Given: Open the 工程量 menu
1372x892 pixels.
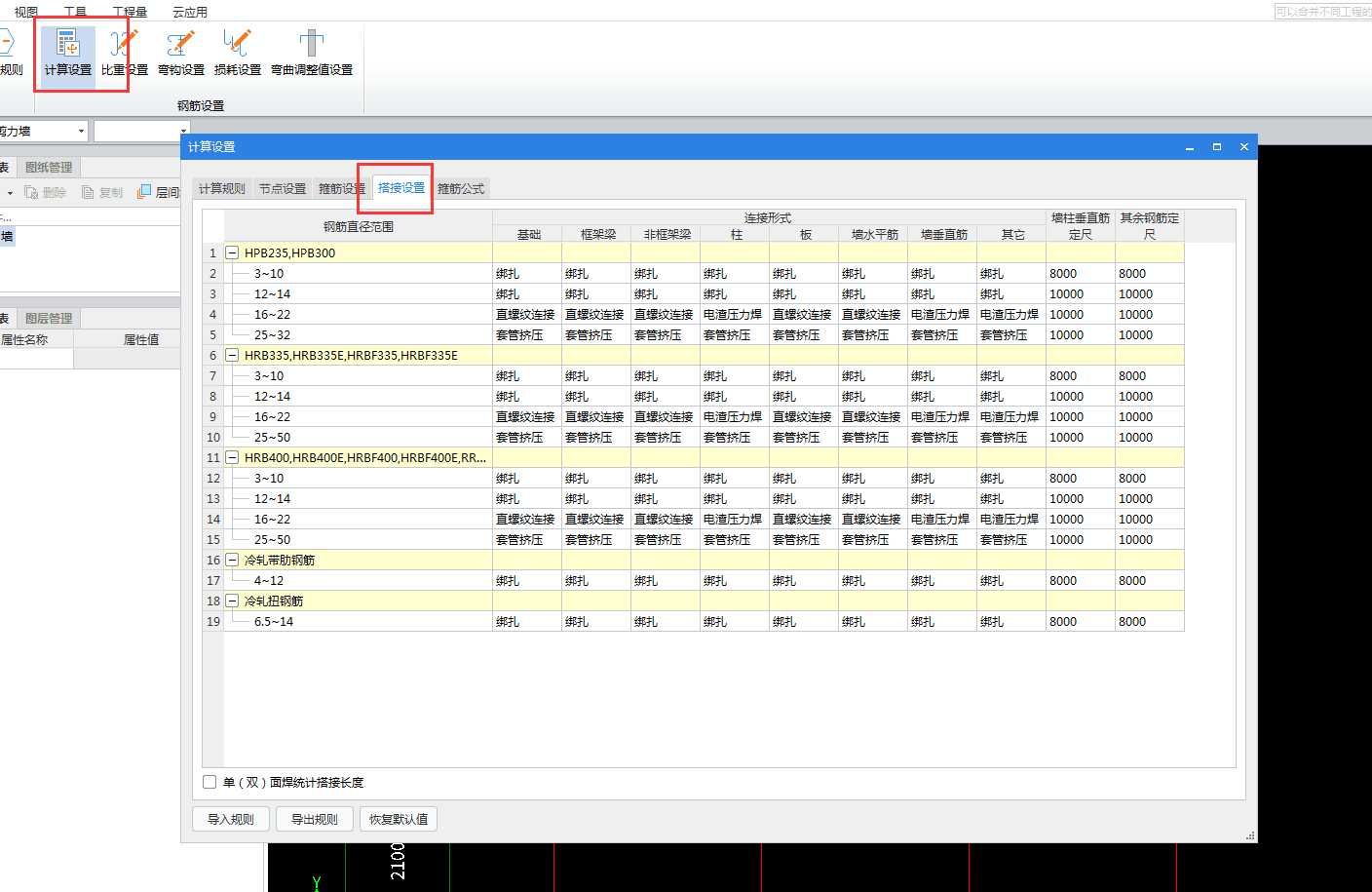Looking at the screenshot, I should pos(130,12).
